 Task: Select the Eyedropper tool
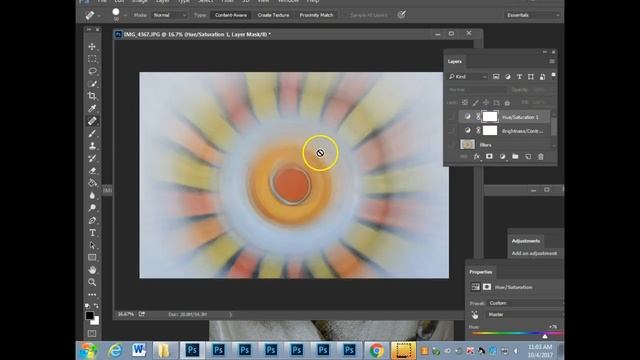[x=92, y=109]
